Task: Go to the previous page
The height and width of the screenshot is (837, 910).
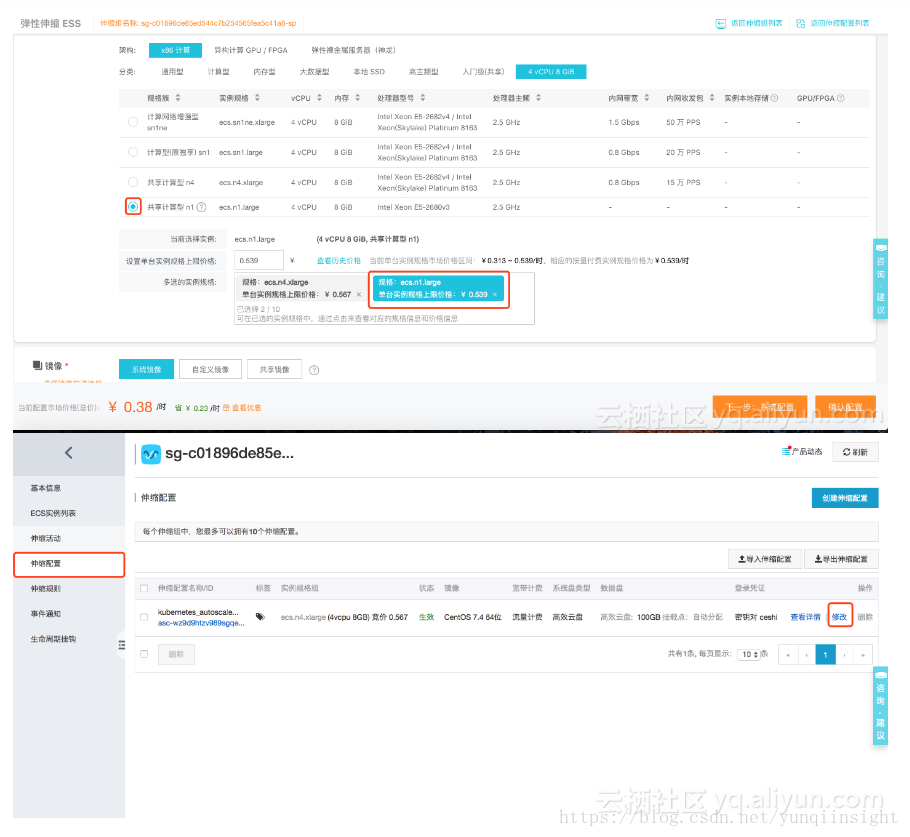Action: point(807,655)
